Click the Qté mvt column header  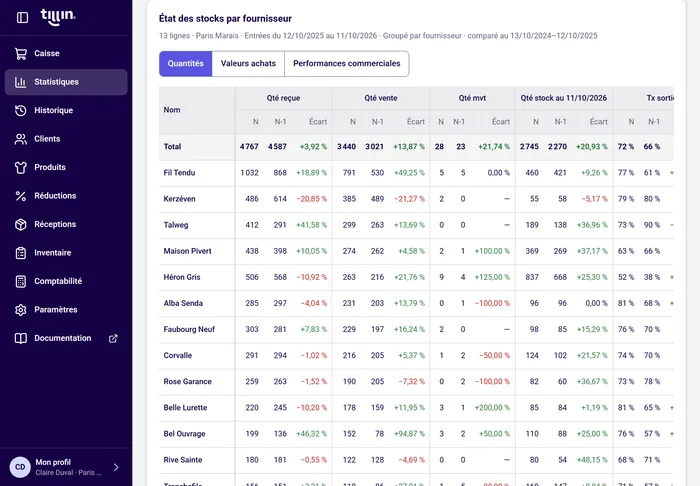pyautogui.click(x=472, y=98)
